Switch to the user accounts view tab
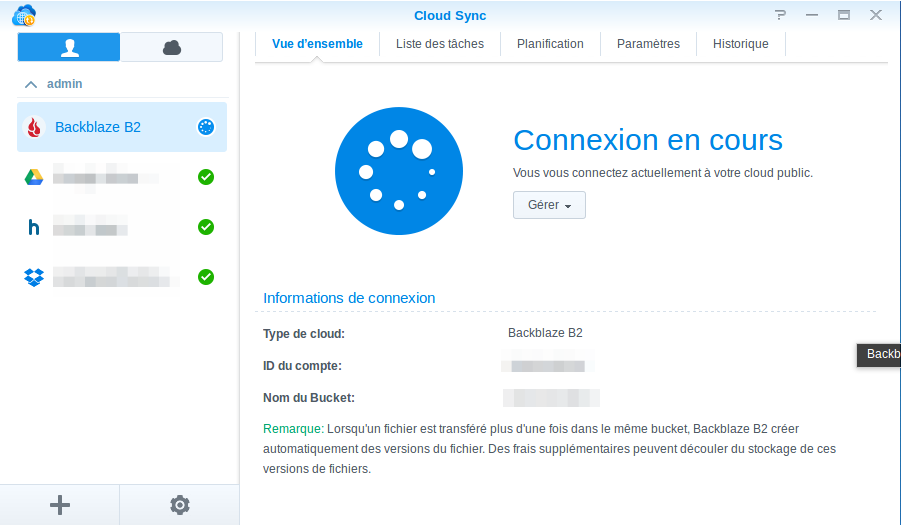The width and height of the screenshot is (901, 525). (x=69, y=47)
